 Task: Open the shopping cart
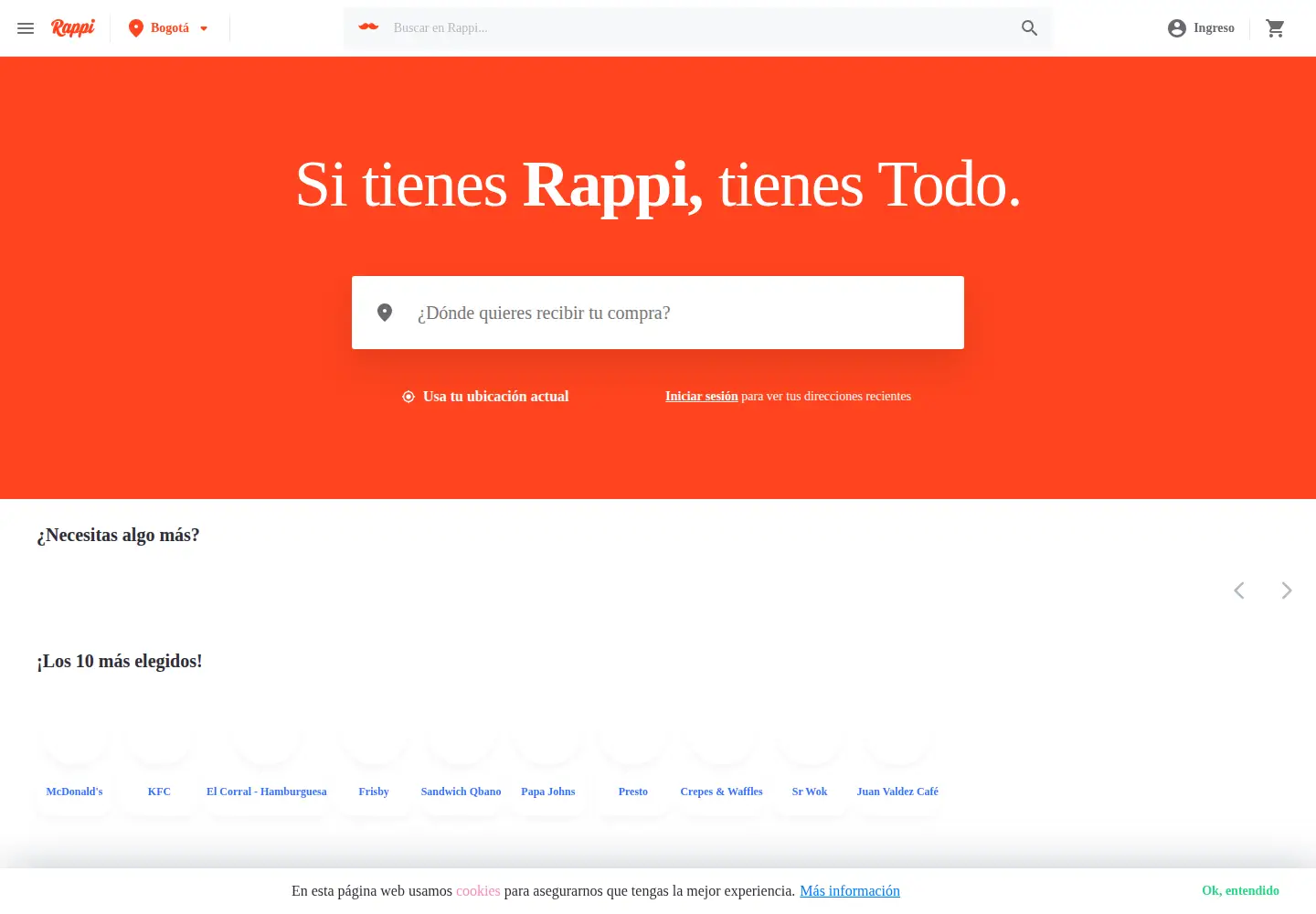click(1276, 28)
